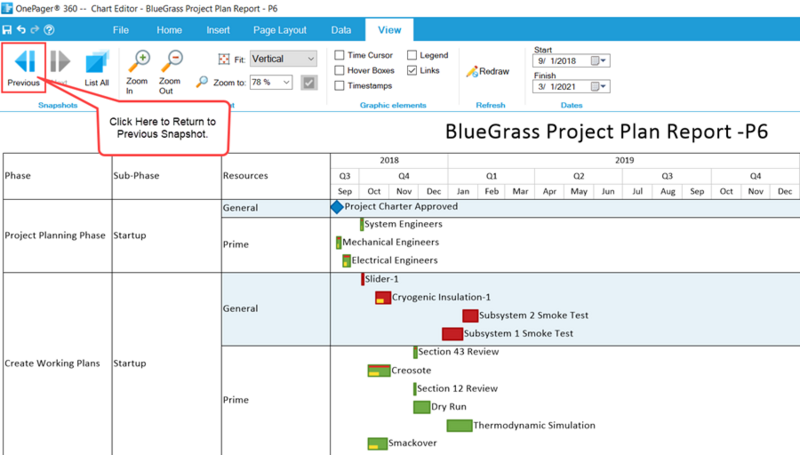Click the Project Planning Phase row label

pyautogui.click(x=55, y=235)
